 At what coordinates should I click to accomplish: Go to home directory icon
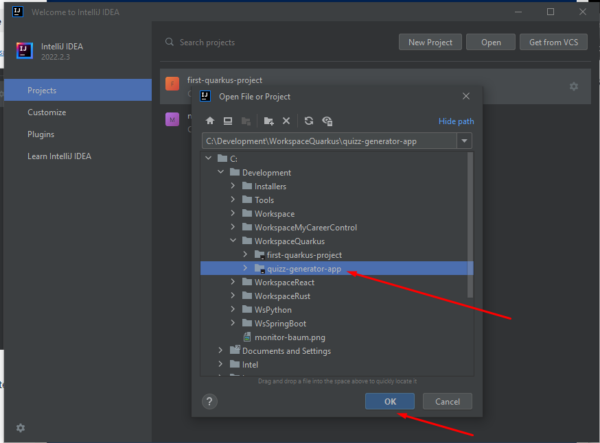[210, 121]
